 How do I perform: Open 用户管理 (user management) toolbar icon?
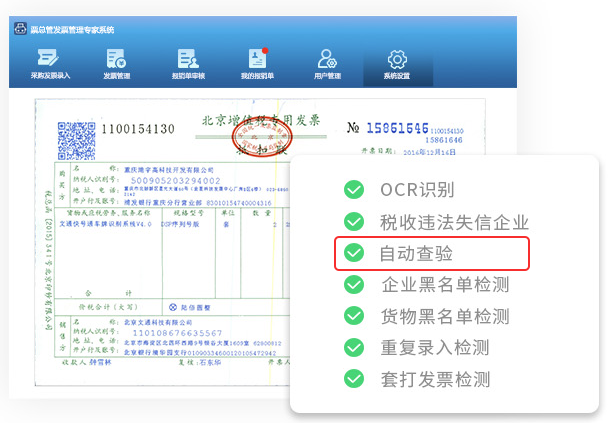(x=327, y=64)
